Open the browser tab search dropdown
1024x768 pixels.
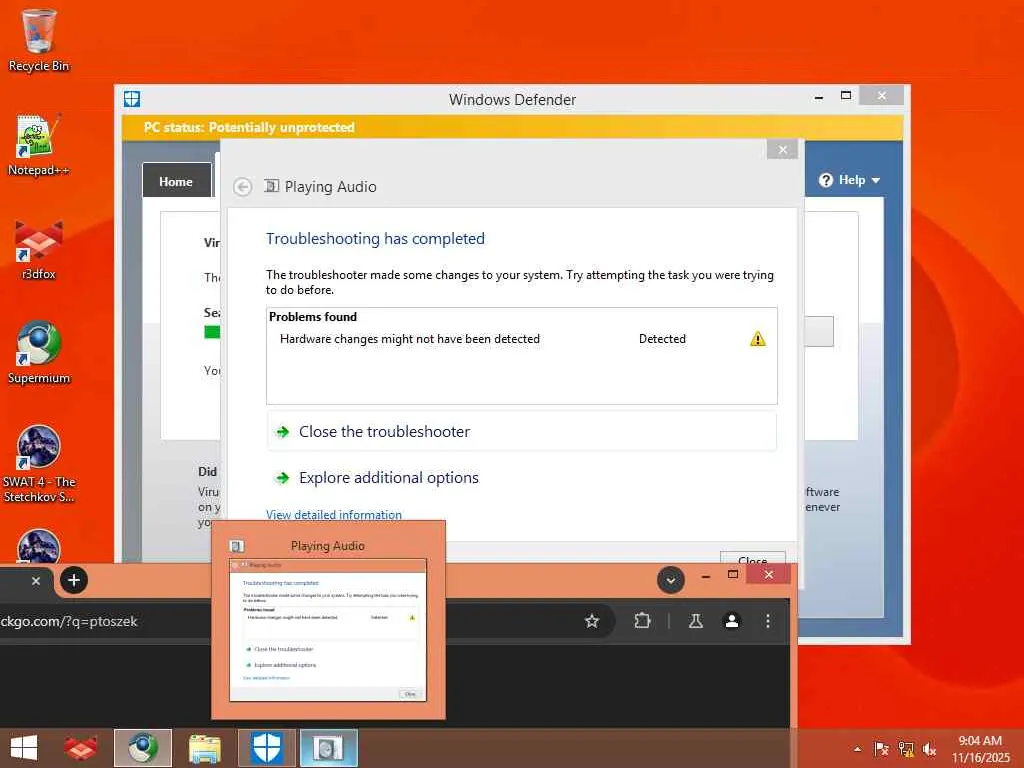pyautogui.click(x=671, y=580)
